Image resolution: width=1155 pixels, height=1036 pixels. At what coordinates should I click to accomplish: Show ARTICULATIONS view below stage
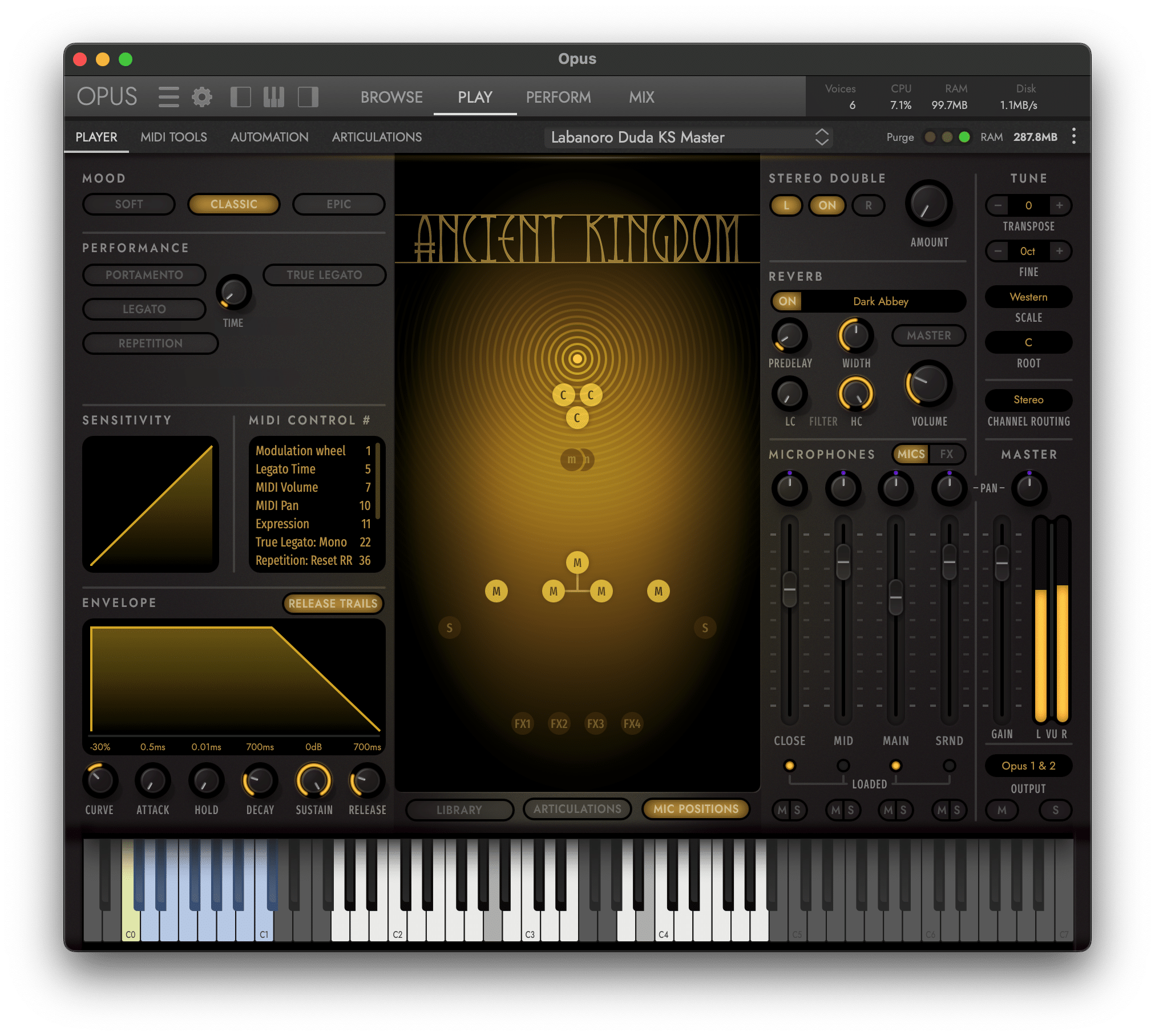(x=577, y=809)
